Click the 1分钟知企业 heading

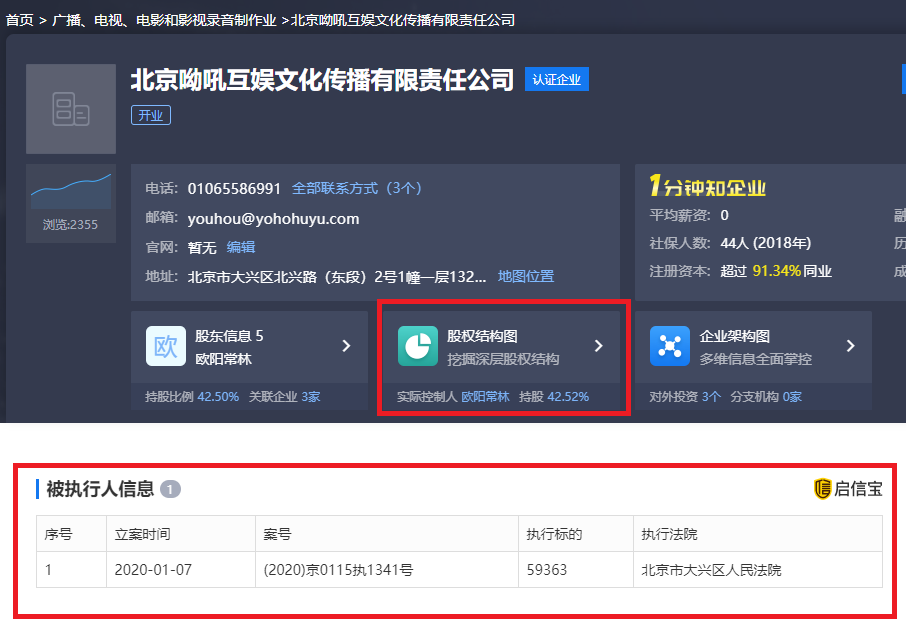[707, 186]
